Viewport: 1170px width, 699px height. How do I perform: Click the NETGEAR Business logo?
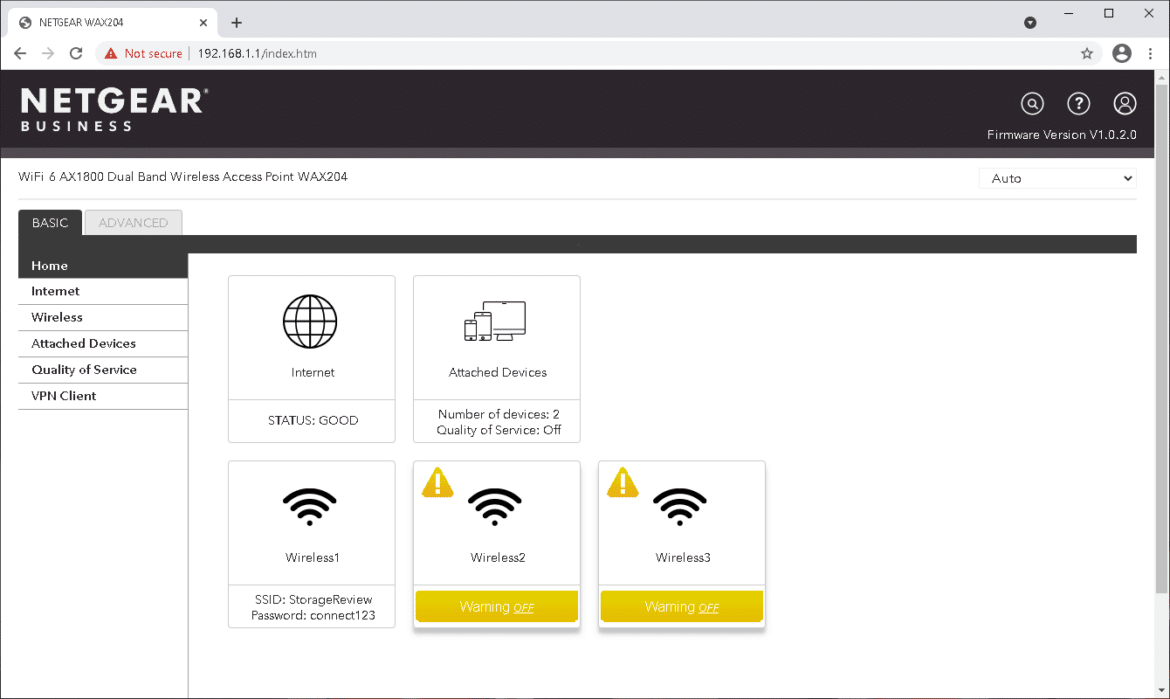(114, 109)
